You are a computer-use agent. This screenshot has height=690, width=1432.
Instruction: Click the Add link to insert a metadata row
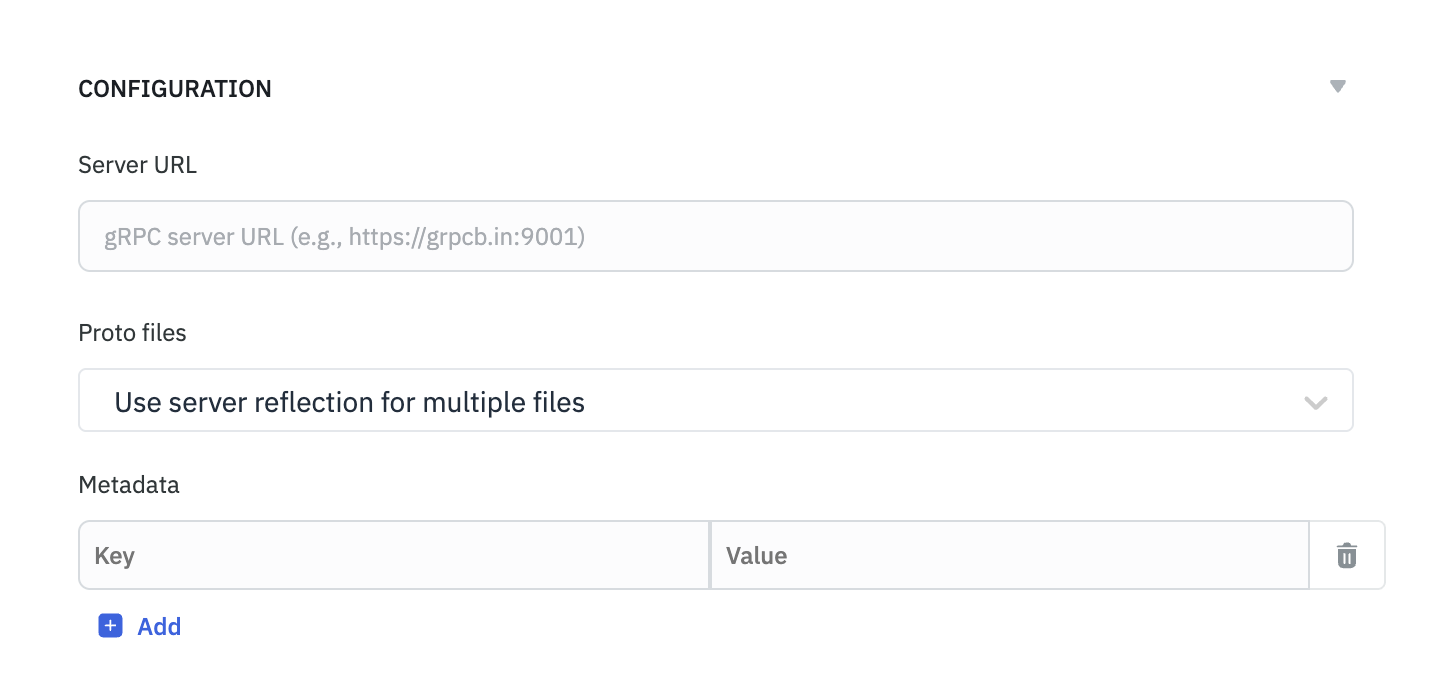[159, 625]
